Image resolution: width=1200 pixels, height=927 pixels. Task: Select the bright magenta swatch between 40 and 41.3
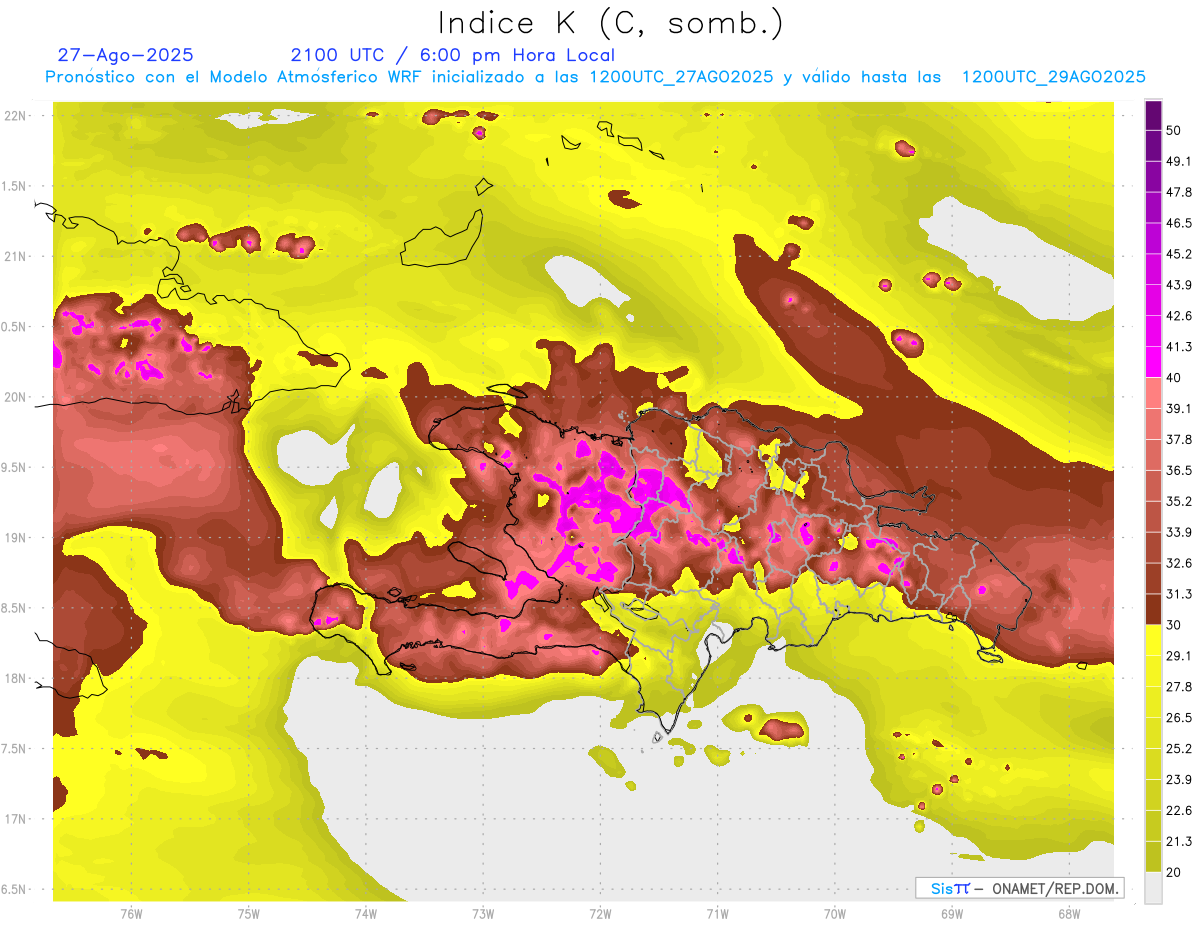pos(1153,361)
